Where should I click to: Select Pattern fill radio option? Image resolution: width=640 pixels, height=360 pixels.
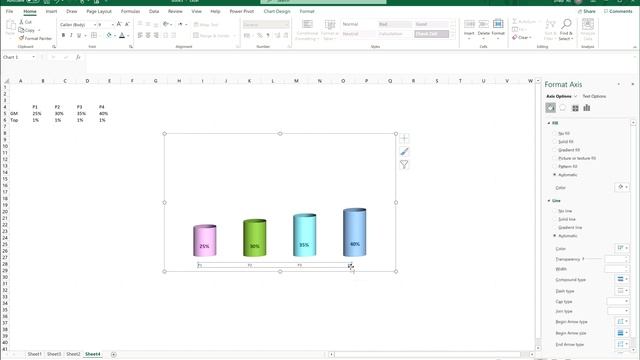click(x=555, y=167)
